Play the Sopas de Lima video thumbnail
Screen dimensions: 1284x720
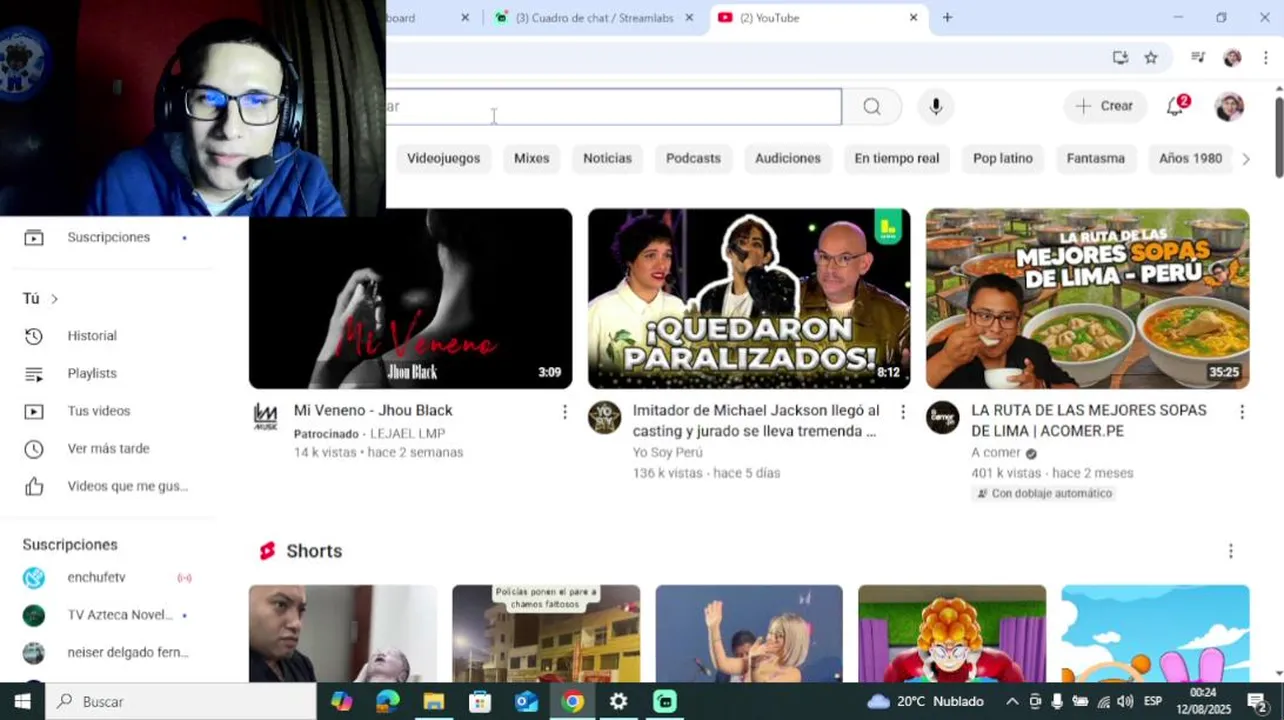coord(1088,298)
